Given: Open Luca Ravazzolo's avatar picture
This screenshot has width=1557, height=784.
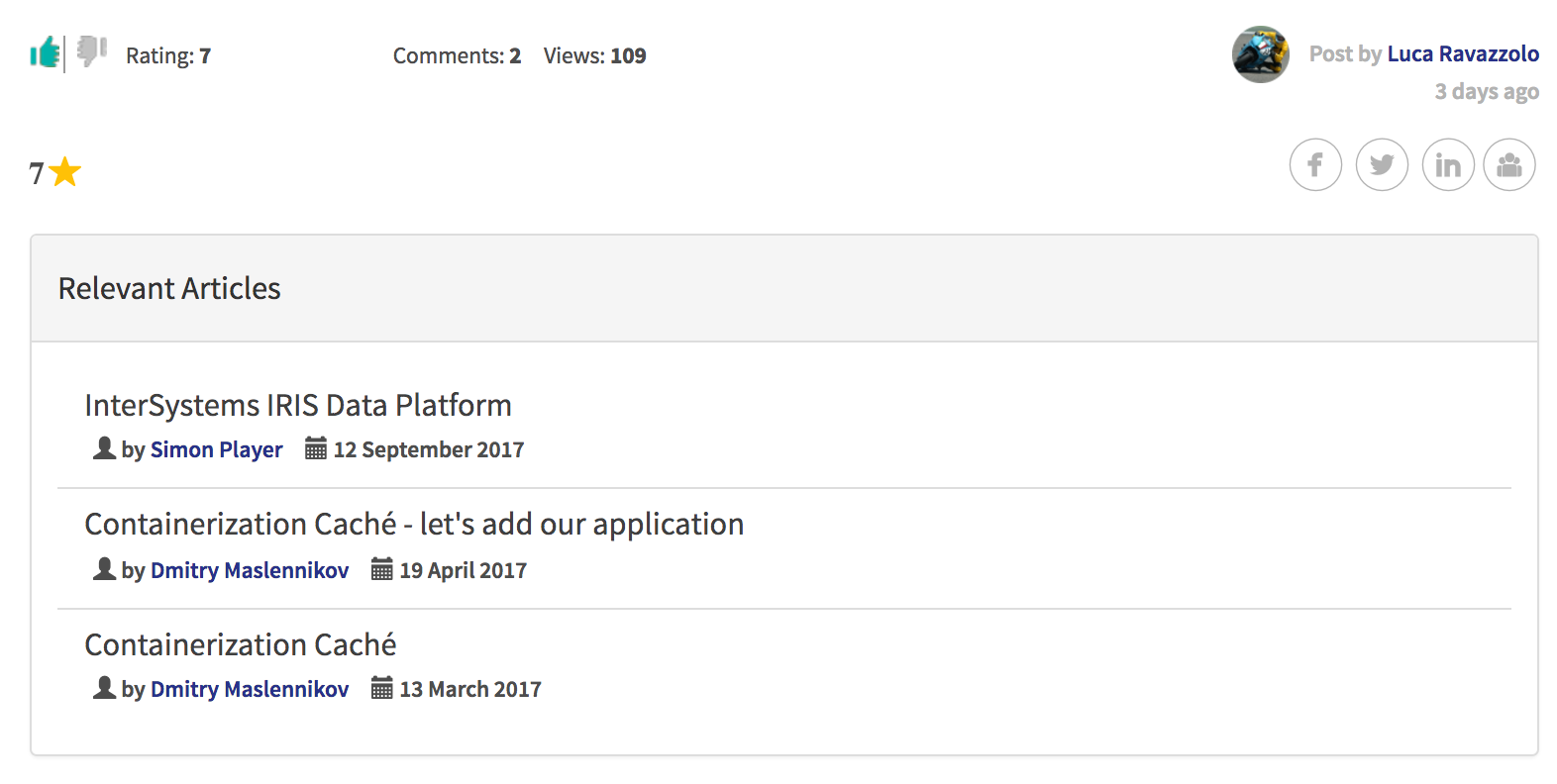Looking at the screenshot, I should (1260, 54).
